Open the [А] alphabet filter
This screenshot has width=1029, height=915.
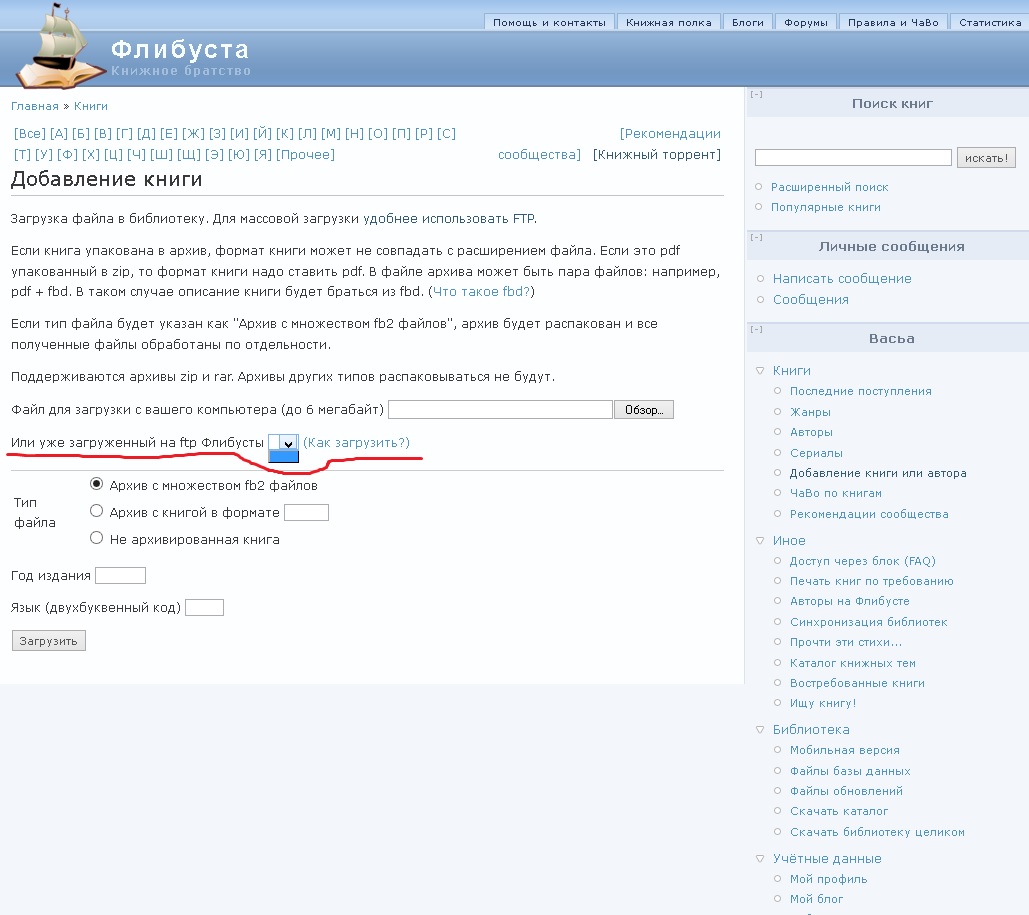(58, 134)
